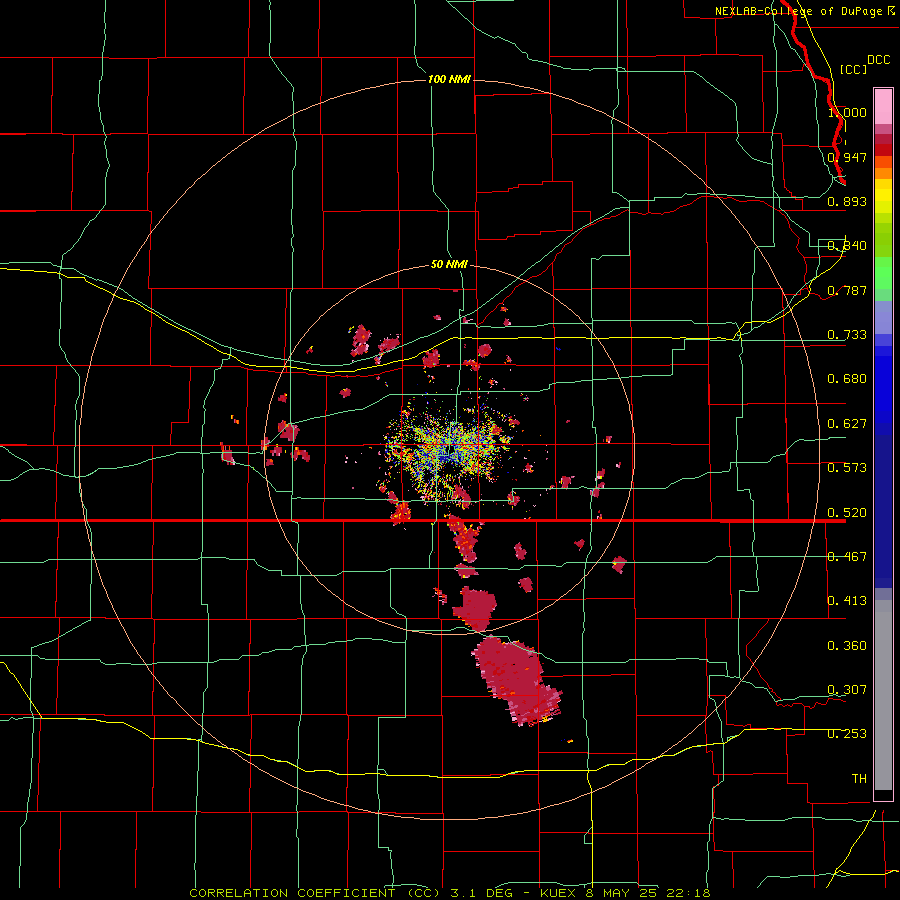Click the "[CC]" legend unit label

pos(853,69)
